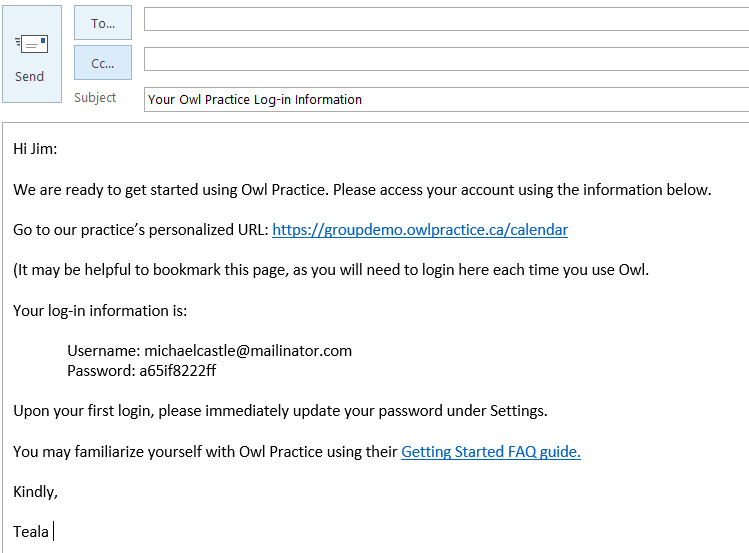Click the 'Teala' signature text
The width and height of the screenshot is (749, 553).
30,532
